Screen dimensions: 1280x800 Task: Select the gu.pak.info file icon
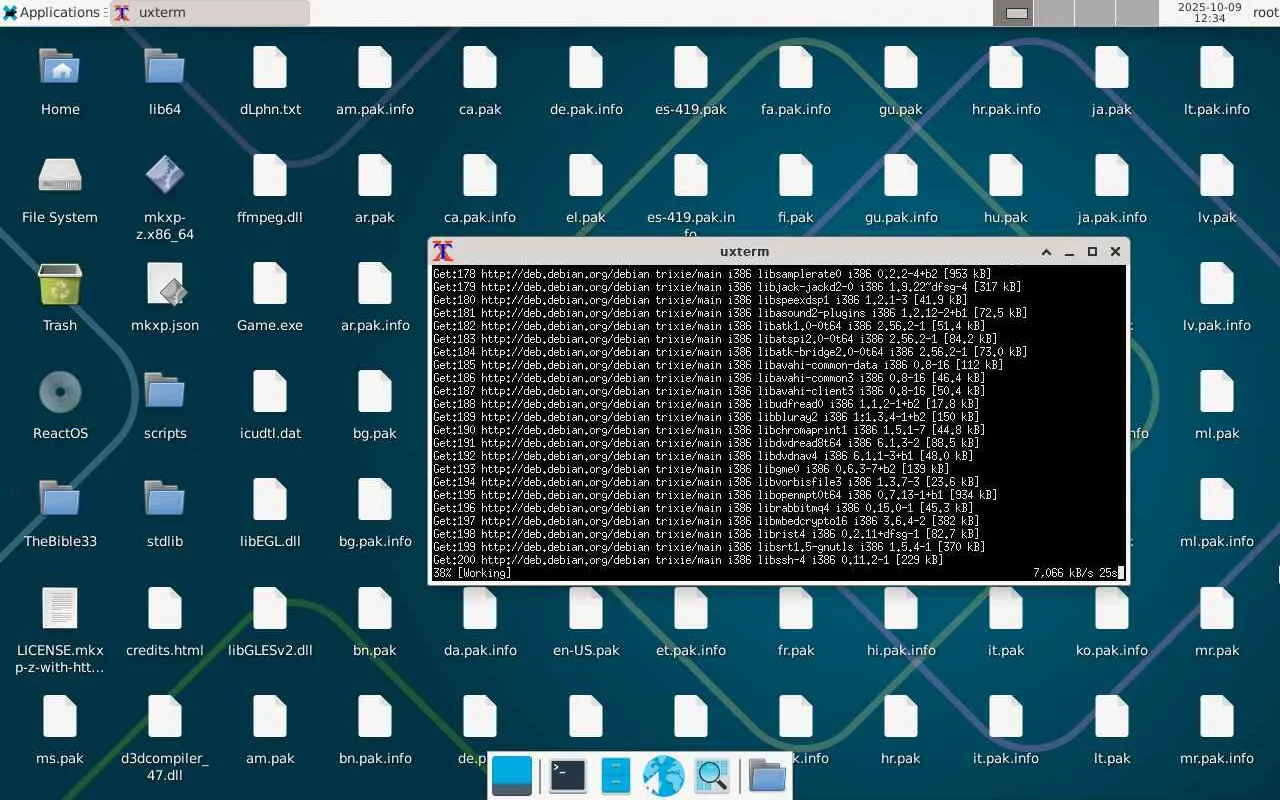tap(901, 176)
